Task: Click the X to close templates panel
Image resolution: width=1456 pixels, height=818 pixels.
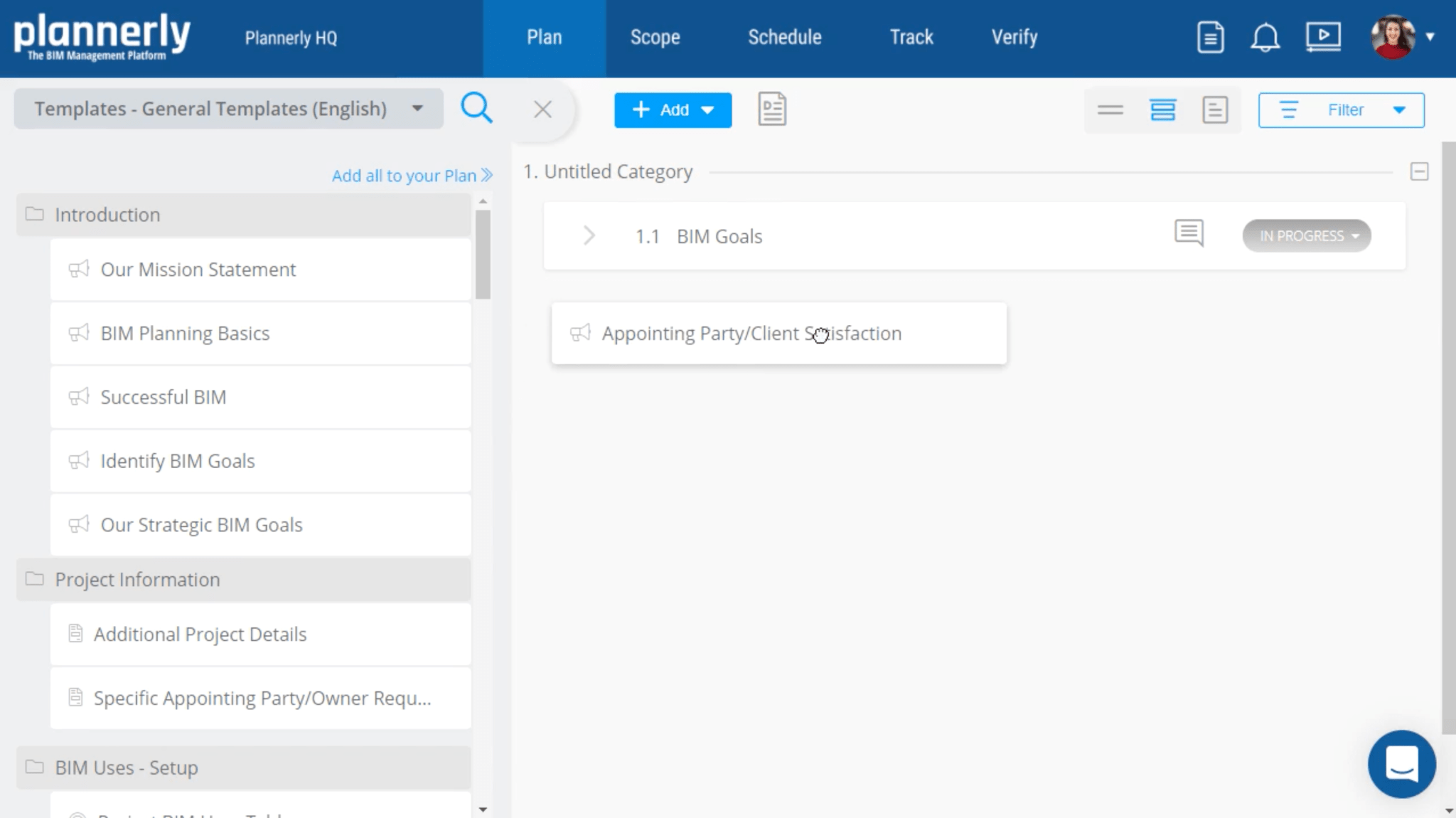Action: coord(542,110)
